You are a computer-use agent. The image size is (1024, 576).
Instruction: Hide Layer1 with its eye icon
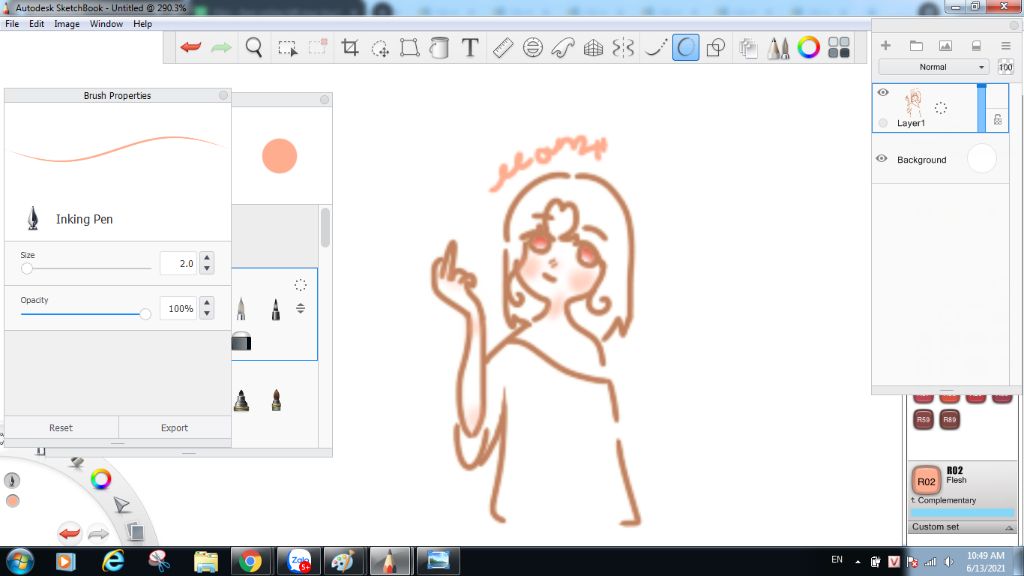883,92
